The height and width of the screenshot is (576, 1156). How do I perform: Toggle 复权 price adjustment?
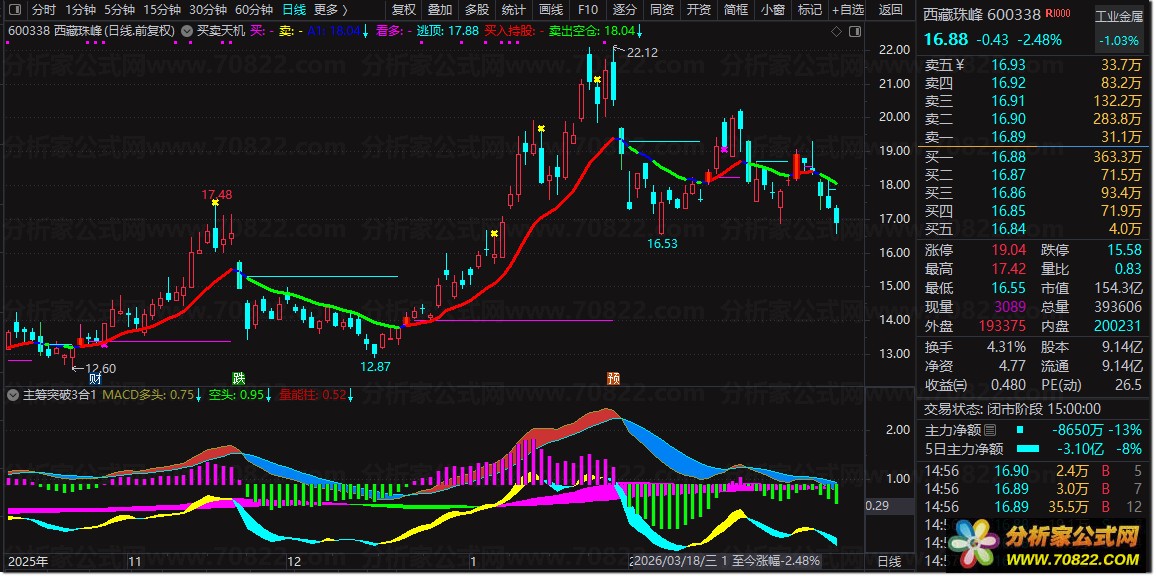tap(404, 9)
